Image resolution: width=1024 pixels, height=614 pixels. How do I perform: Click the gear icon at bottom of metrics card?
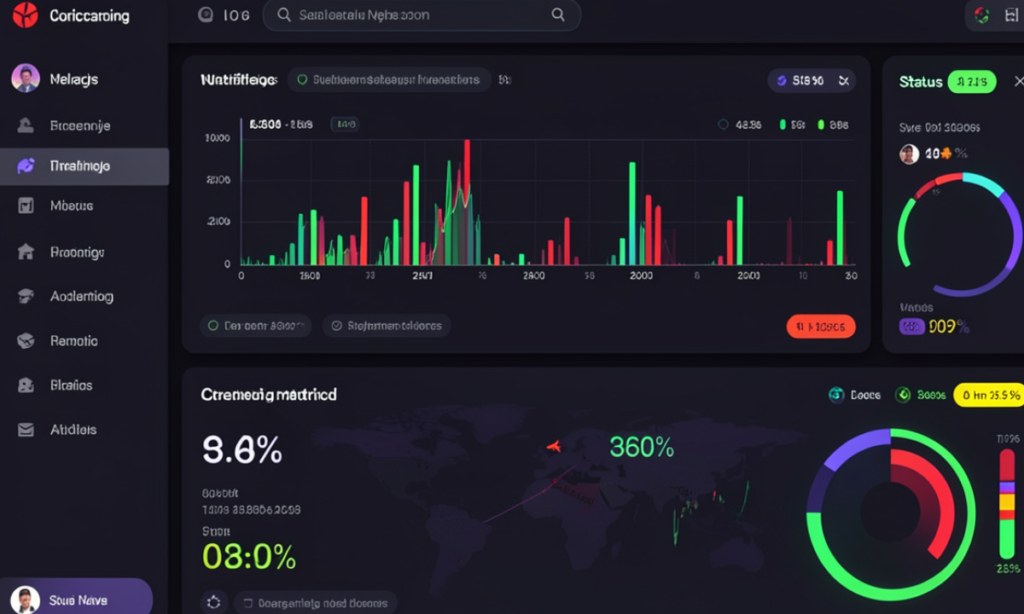tap(214, 602)
